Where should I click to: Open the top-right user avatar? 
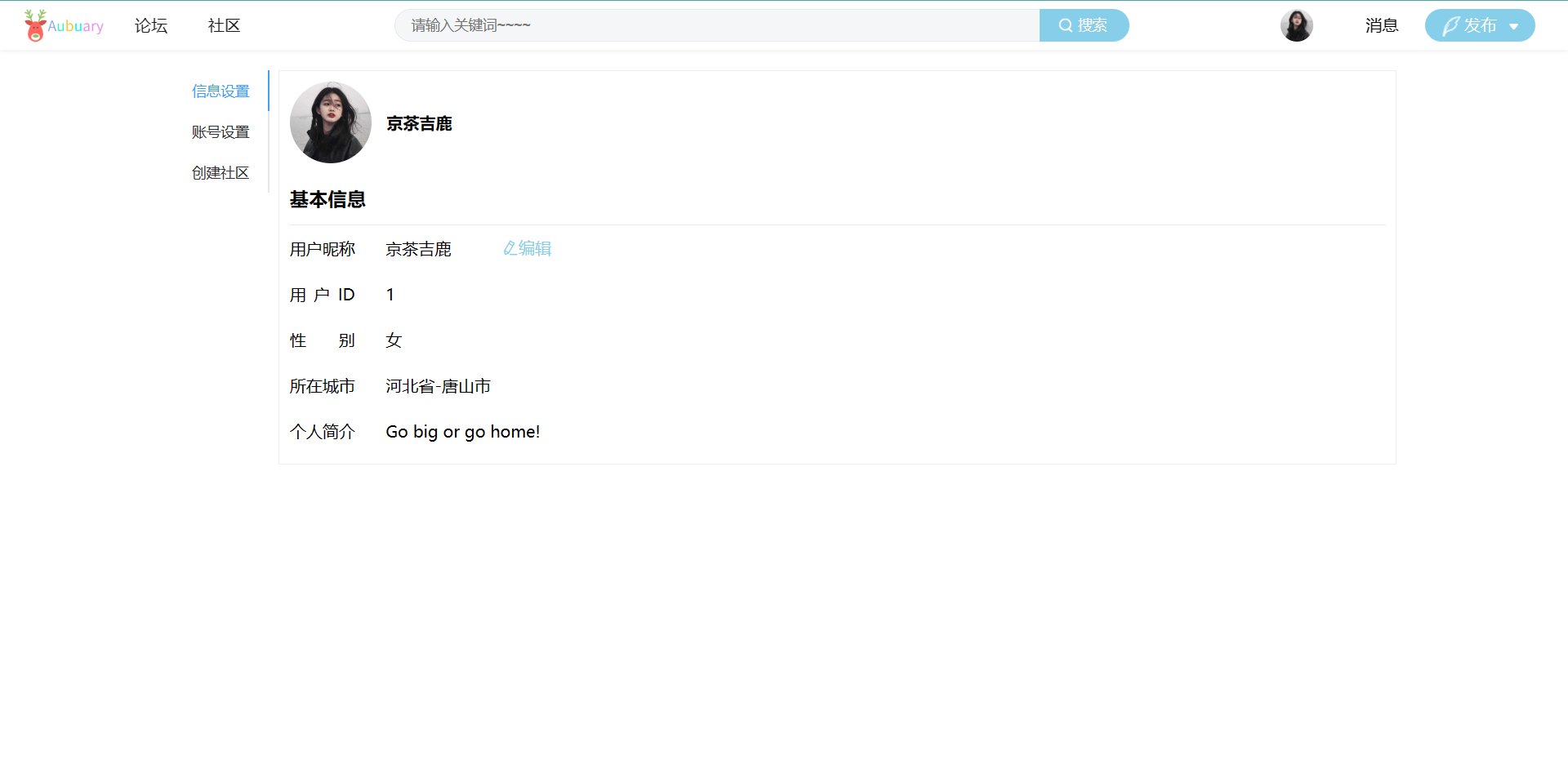click(1296, 25)
